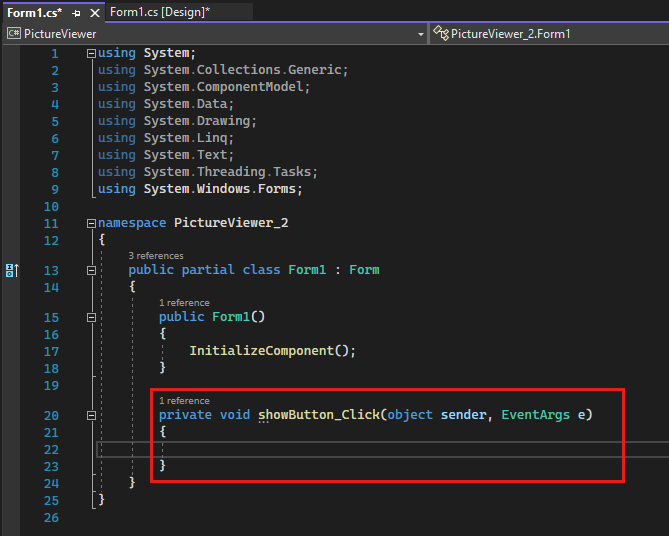The height and width of the screenshot is (536, 669).
Task: Click the class icon beside PictureViewer_2.Form1
Action: [x=440, y=34]
